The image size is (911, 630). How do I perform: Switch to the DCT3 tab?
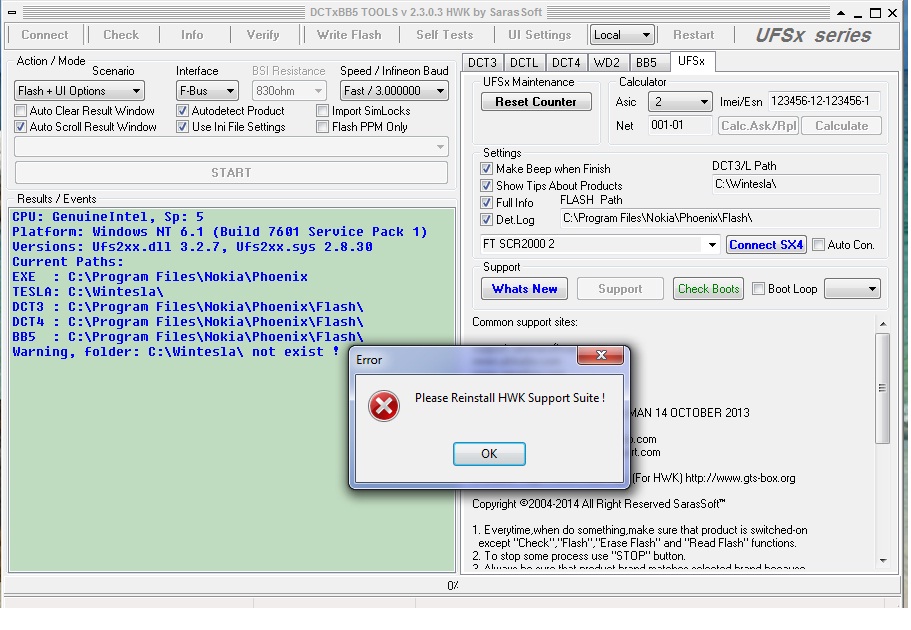point(482,63)
